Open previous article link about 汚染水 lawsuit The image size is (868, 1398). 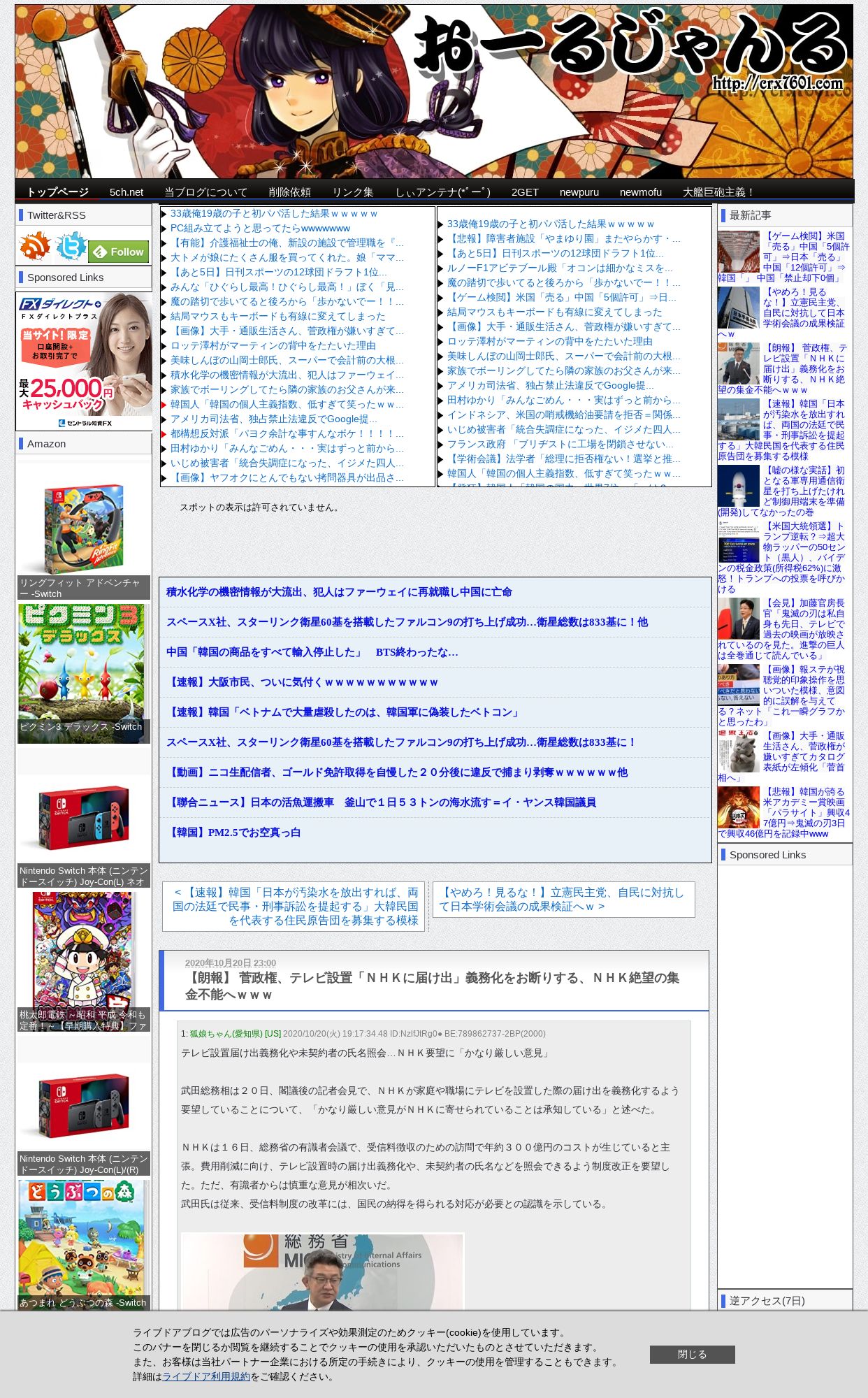click(294, 906)
